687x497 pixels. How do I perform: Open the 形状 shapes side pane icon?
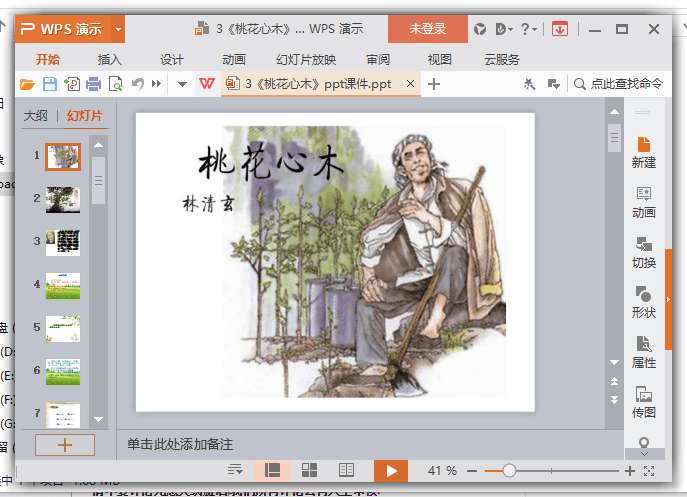tap(644, 303)
